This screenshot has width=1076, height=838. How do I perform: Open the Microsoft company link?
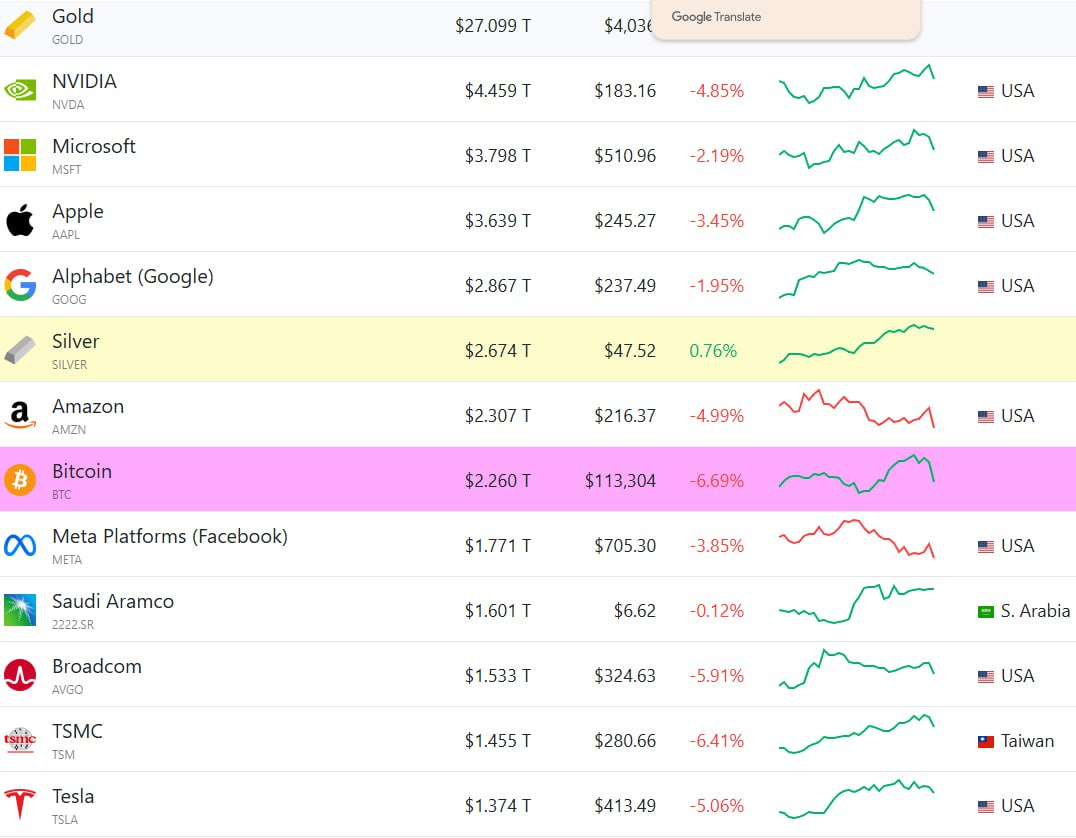coord(94,146)
